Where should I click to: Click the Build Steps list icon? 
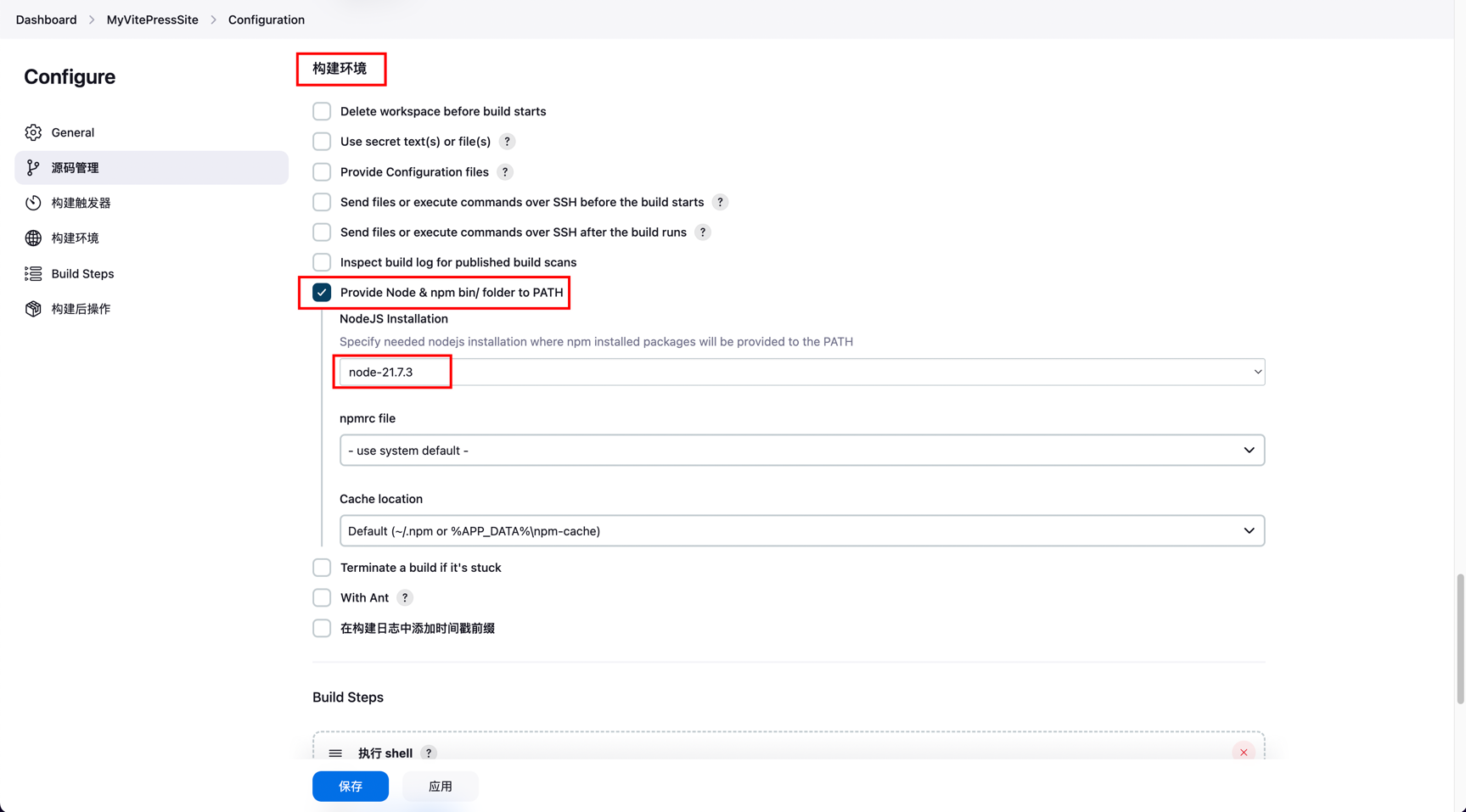(33, 273)
